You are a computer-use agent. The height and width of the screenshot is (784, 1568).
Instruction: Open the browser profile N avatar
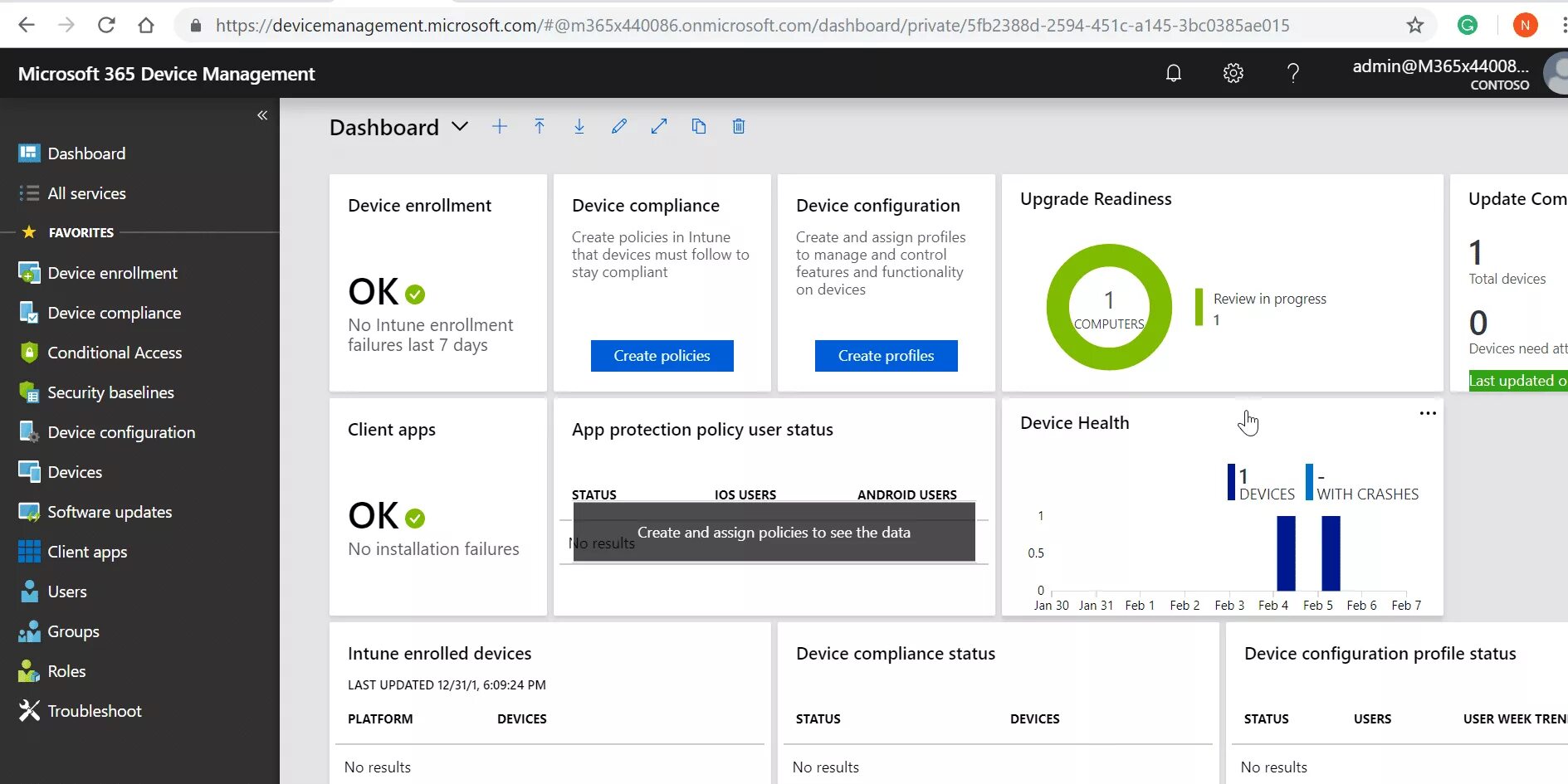click(1525, 26)
